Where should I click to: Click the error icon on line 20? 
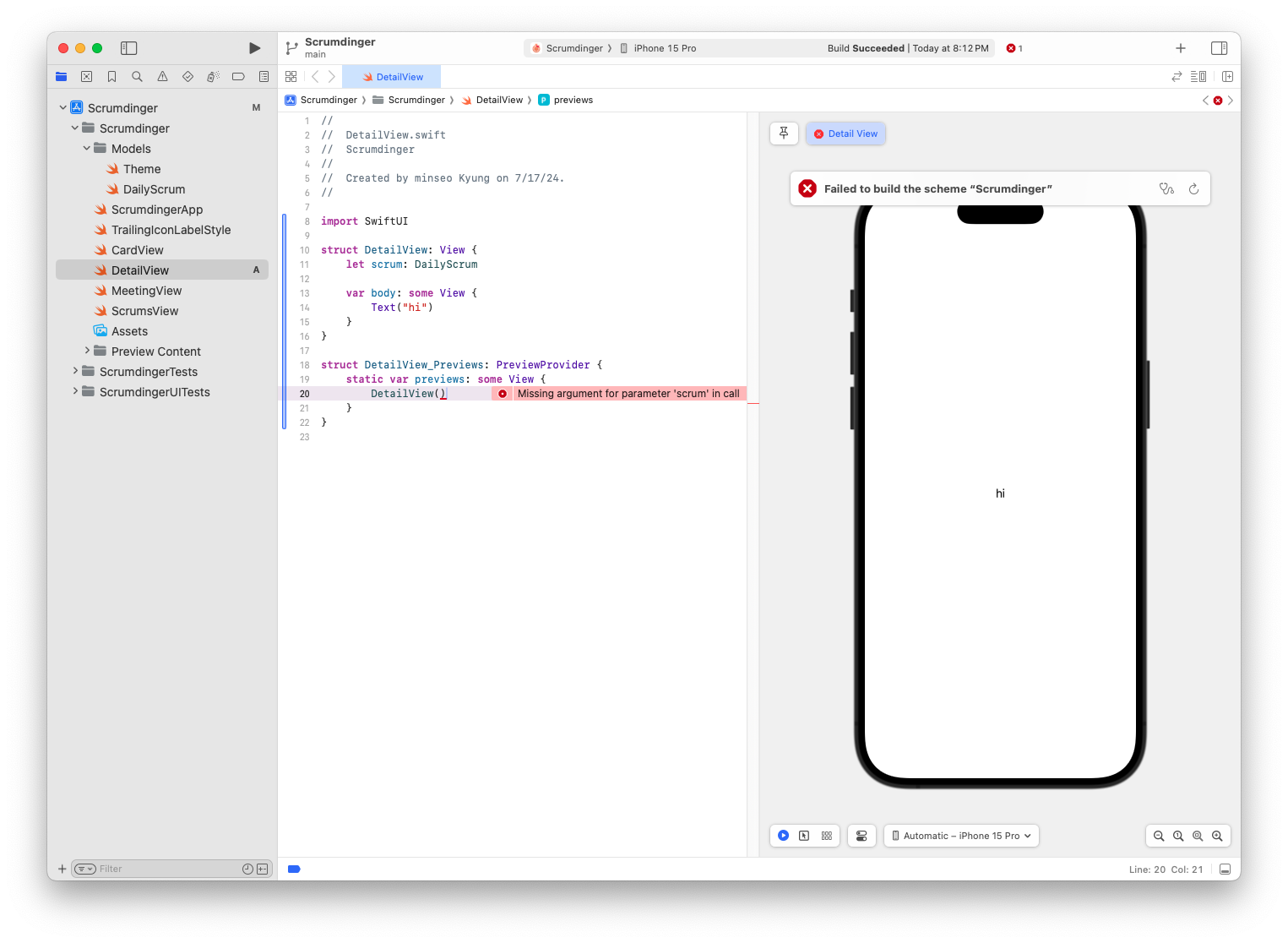(503, 394)
